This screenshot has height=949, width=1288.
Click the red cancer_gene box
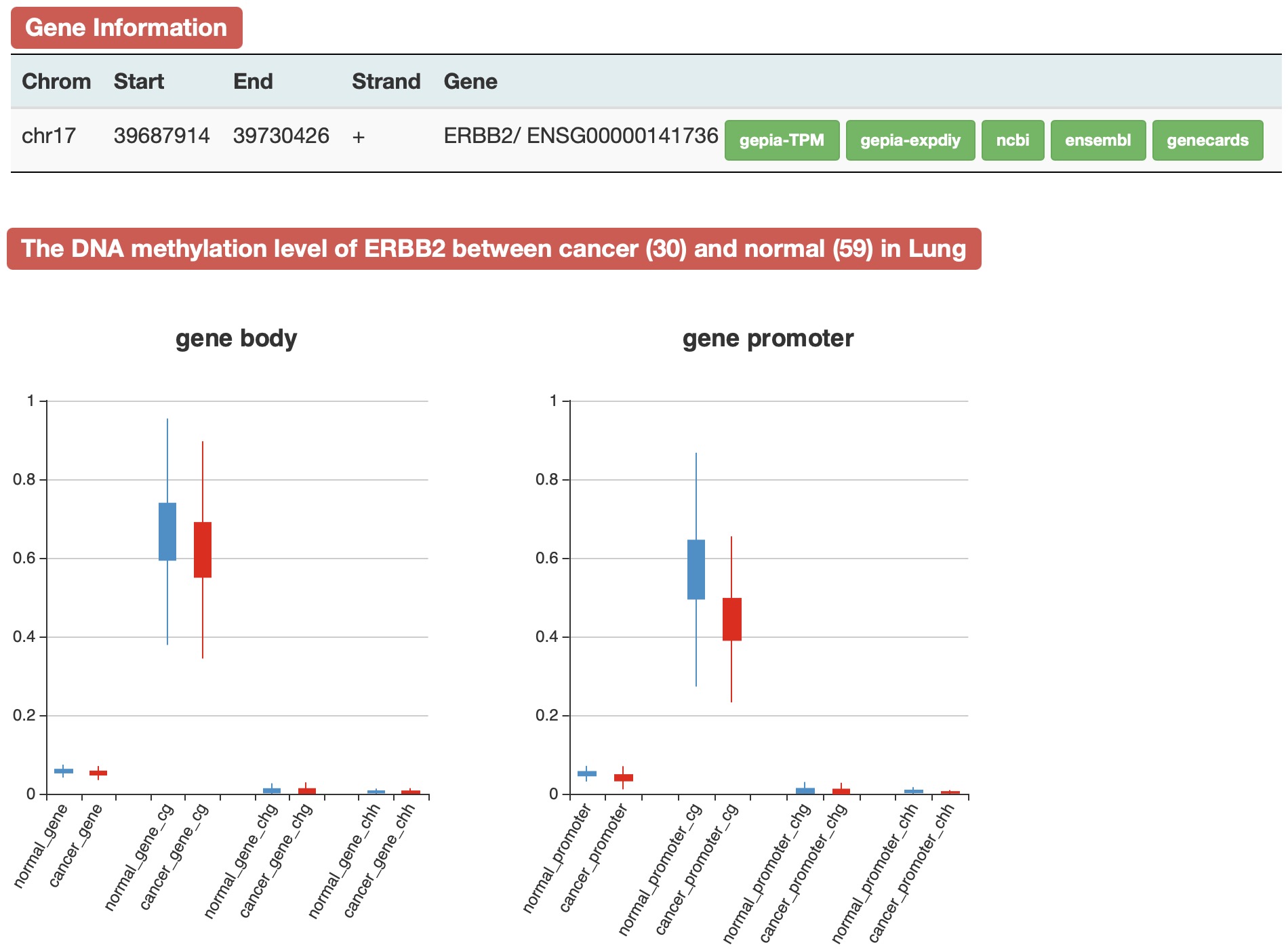coord(98,773)
